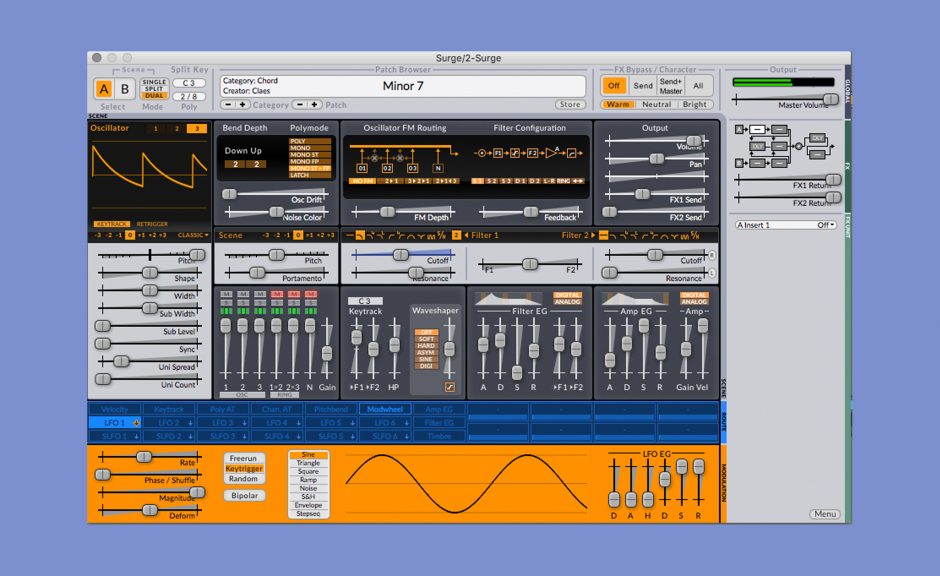The width and height of the screenshot is (940, 576).
Task: Select the Bright character option
Action: coord(693,103)
